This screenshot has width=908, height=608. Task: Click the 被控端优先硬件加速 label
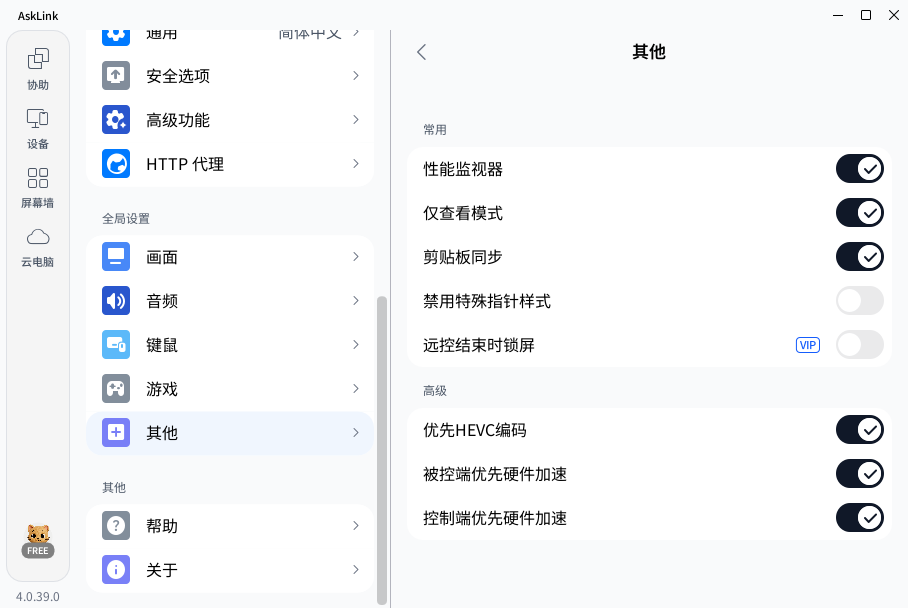click(495, 474)
